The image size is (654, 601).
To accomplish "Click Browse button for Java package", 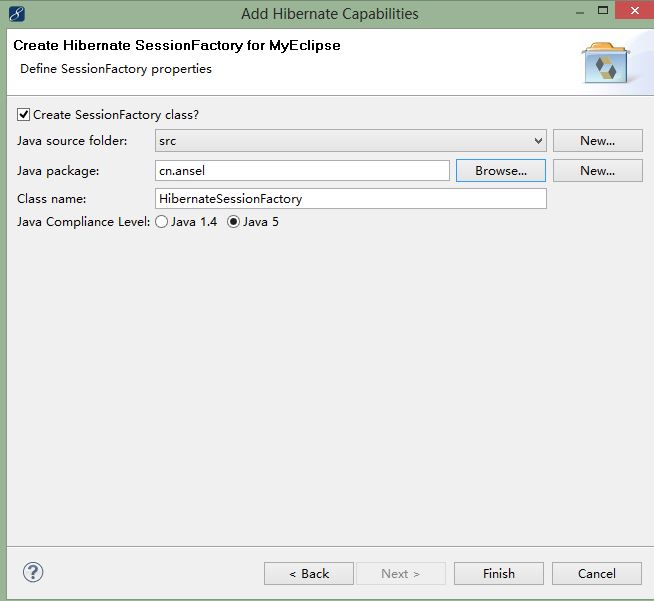I will [501, 171].
